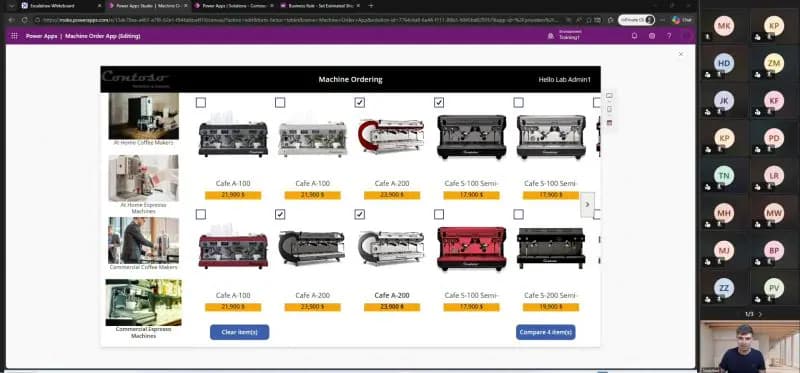Select the phone device preview icon
800x373 pixels.
(x=609, y=109)
